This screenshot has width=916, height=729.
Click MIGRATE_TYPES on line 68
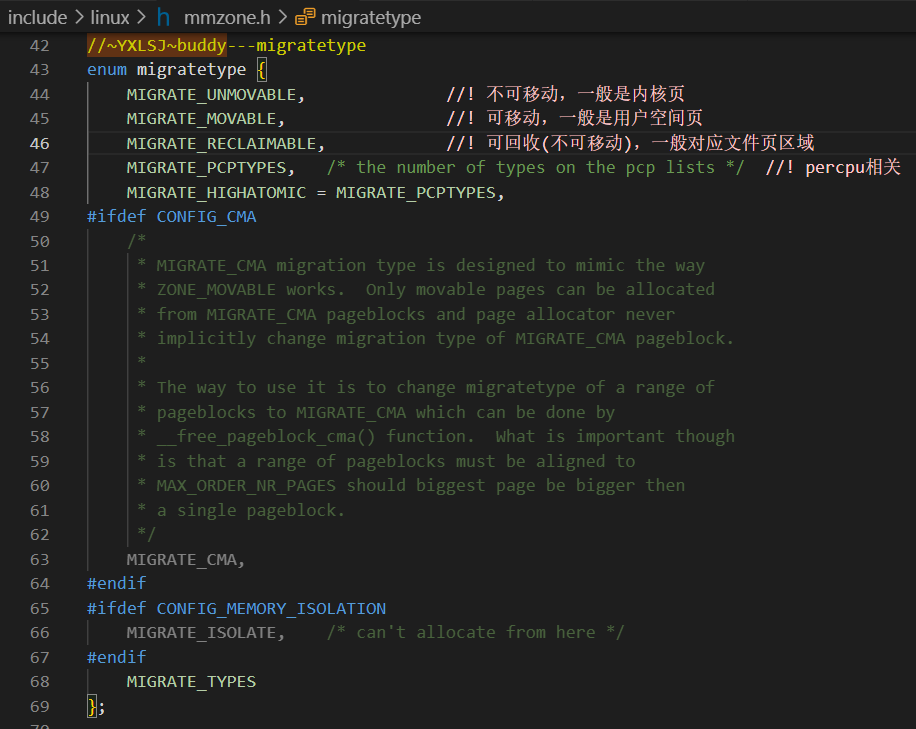[x=190, y=682]
